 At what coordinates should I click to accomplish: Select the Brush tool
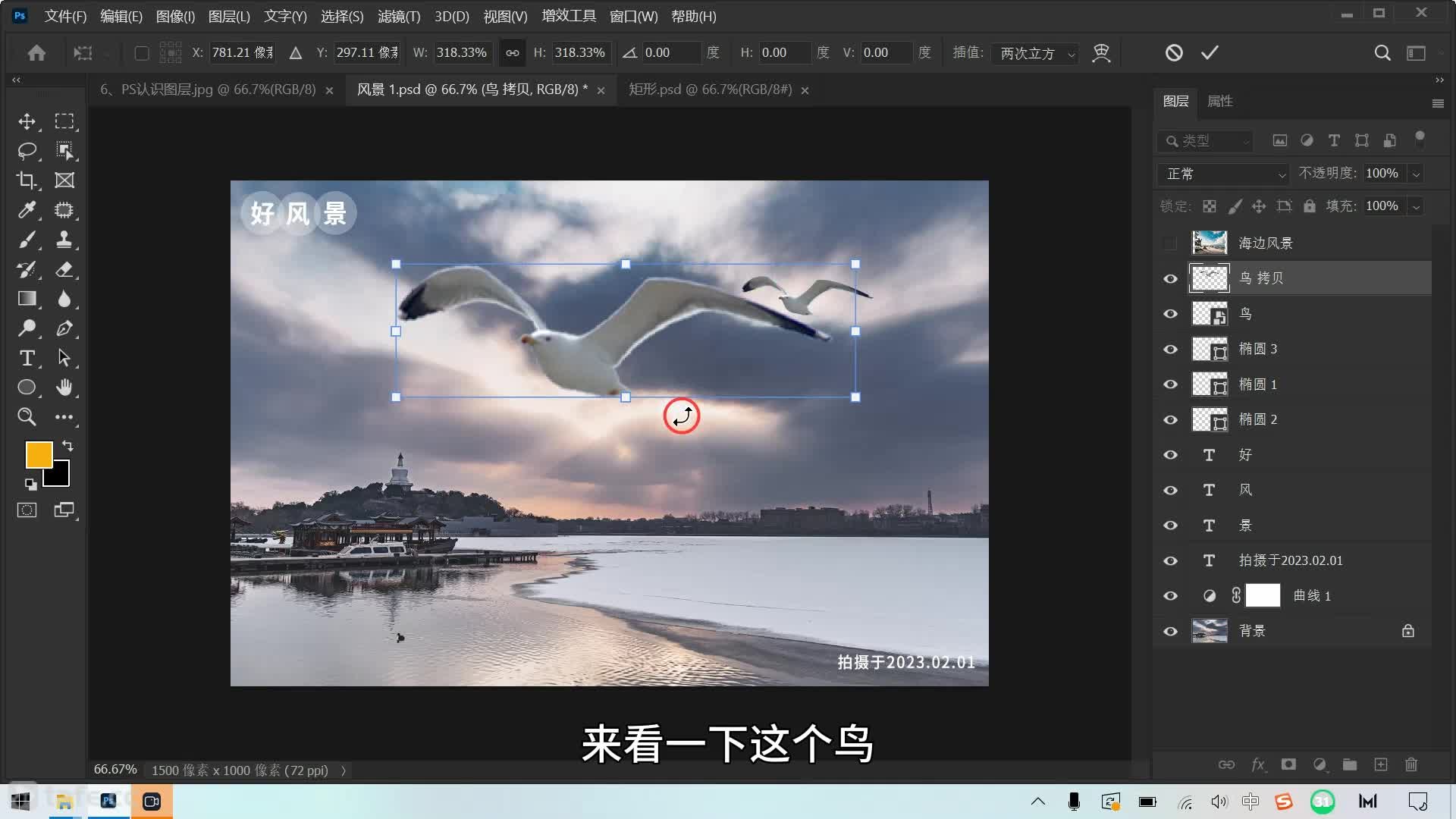point(27,240)
